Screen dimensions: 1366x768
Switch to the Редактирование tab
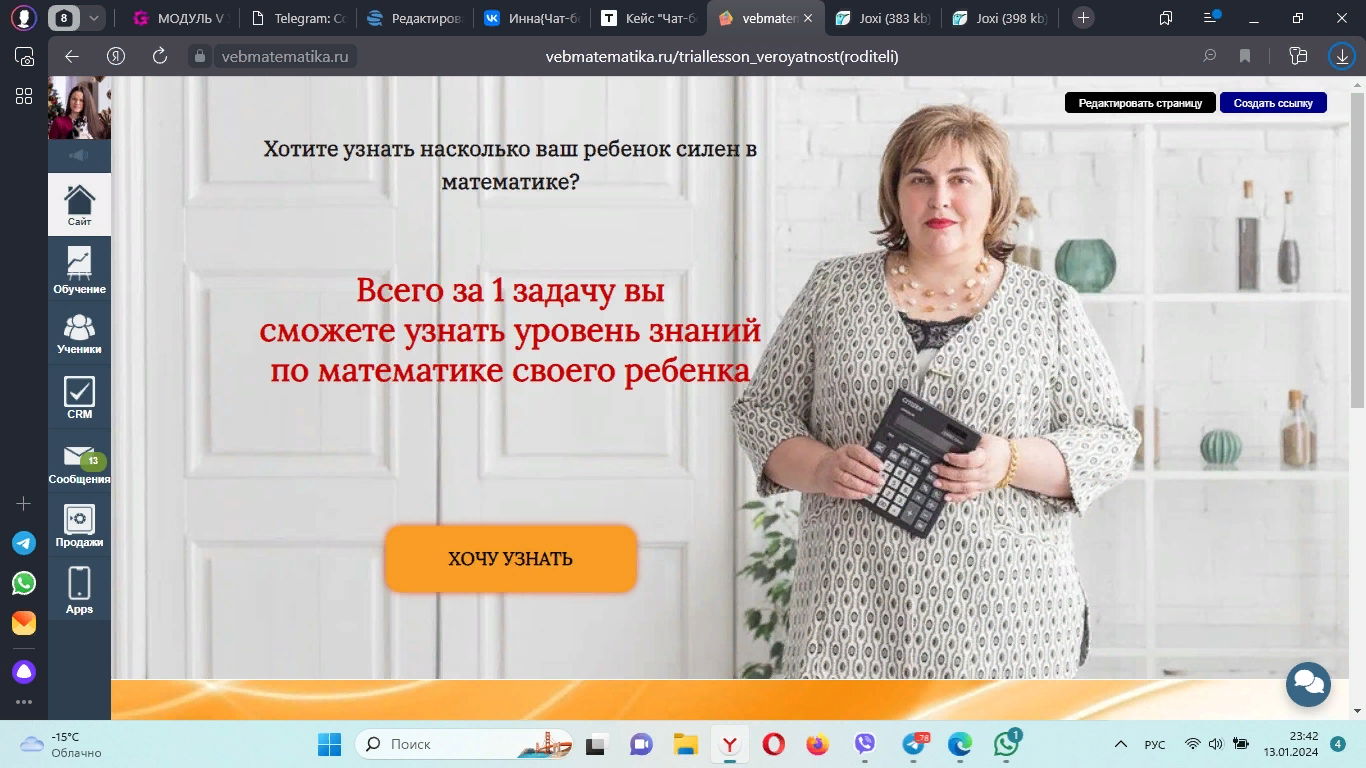415,18
